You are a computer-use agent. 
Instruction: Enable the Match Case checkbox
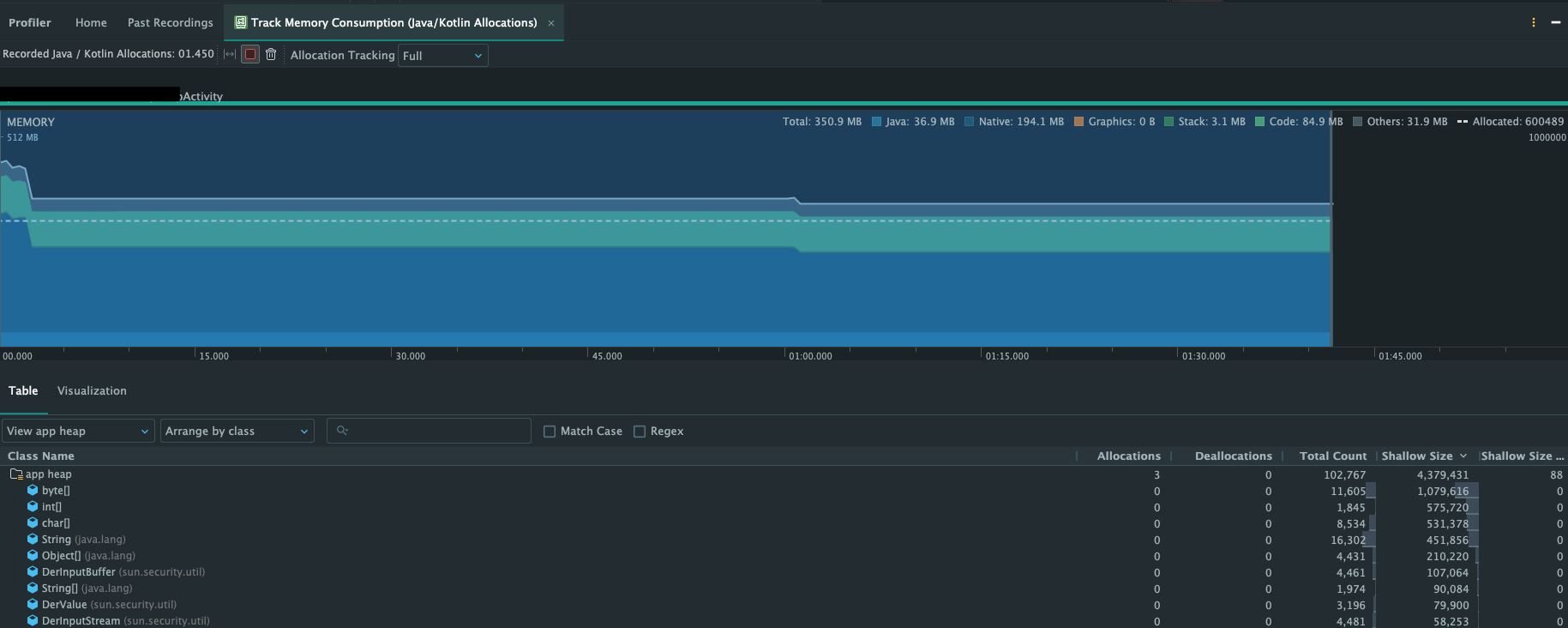[550, 432]
